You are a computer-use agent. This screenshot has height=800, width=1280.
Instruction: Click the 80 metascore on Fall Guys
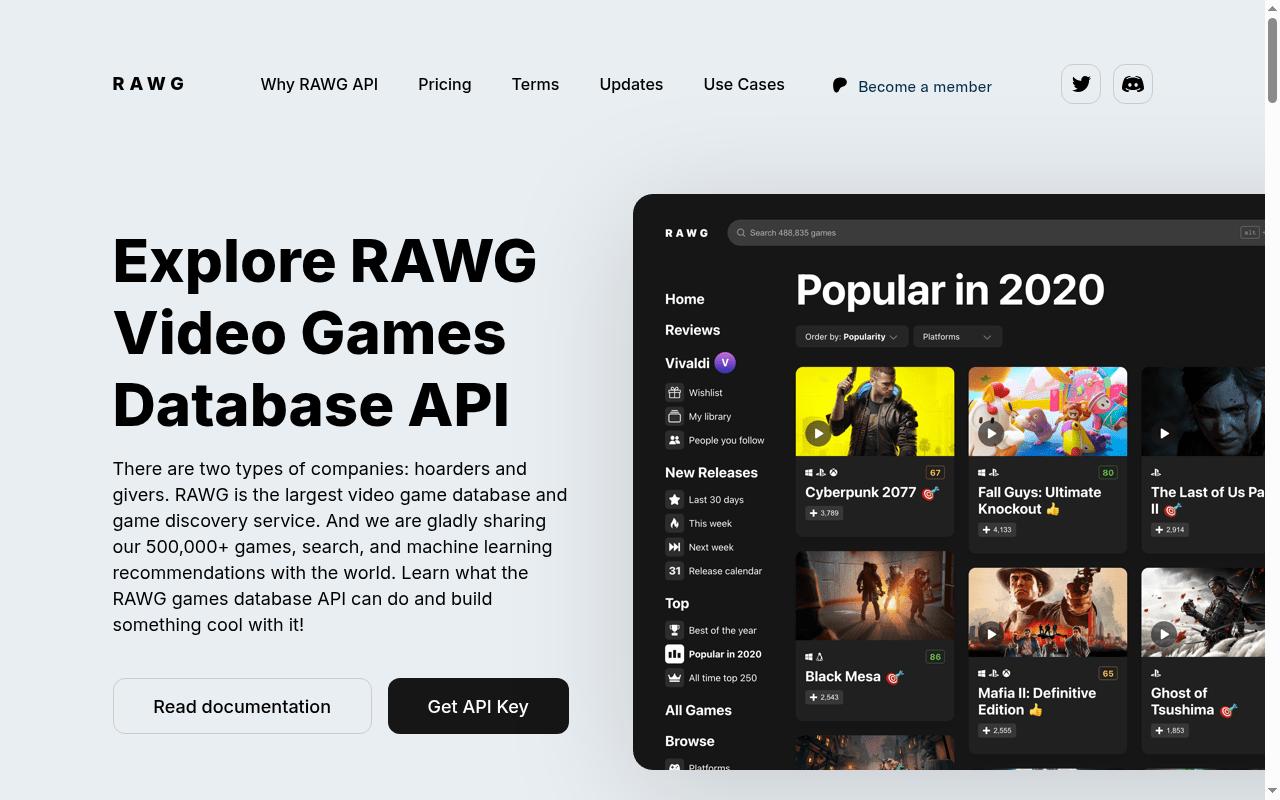1108,473
